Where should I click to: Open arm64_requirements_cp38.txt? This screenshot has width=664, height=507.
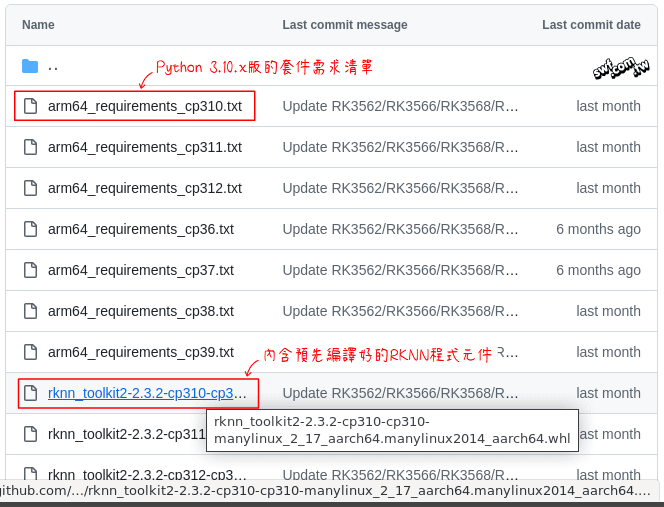point(141,311)
